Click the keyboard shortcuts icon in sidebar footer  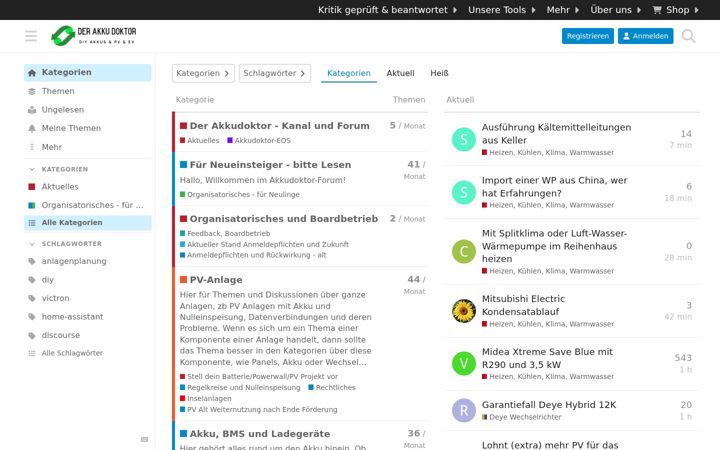click(x=144, y=439)
